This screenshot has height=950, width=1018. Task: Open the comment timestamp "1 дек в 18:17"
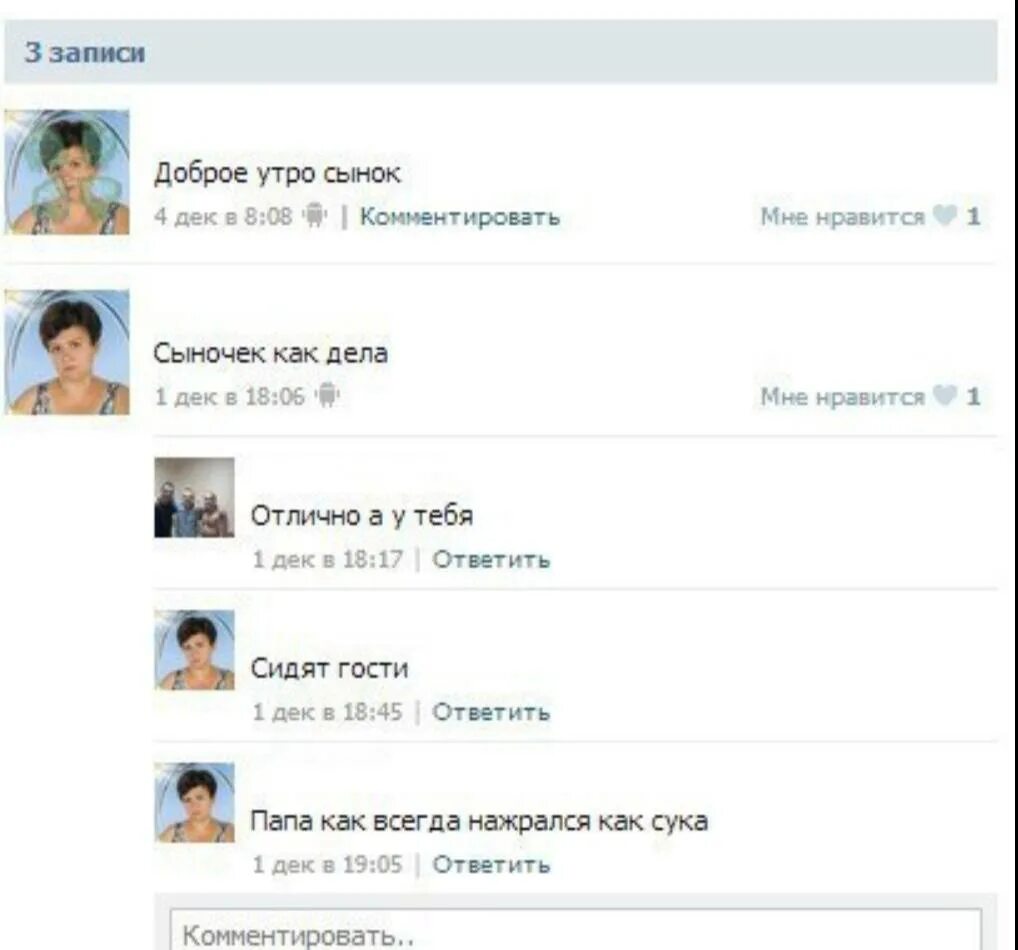pos(327,559)
